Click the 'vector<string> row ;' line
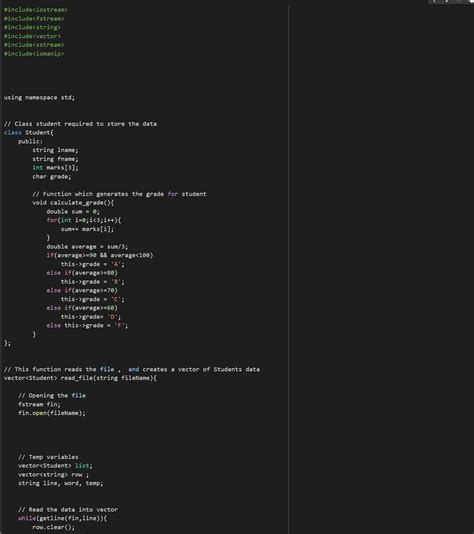This screenshot has width=474, height=534. point(53,475)
